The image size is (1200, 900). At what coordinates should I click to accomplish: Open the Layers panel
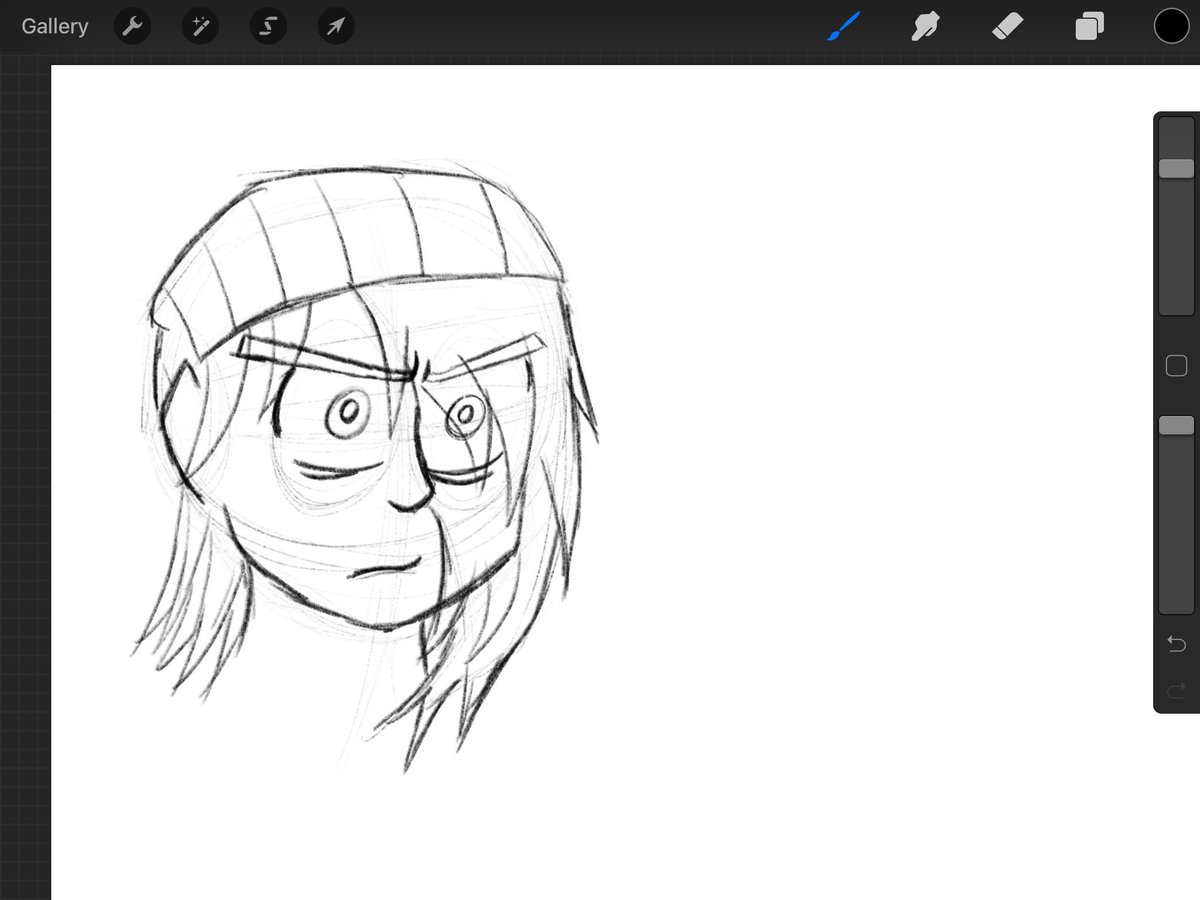[x=1089, y=27]
